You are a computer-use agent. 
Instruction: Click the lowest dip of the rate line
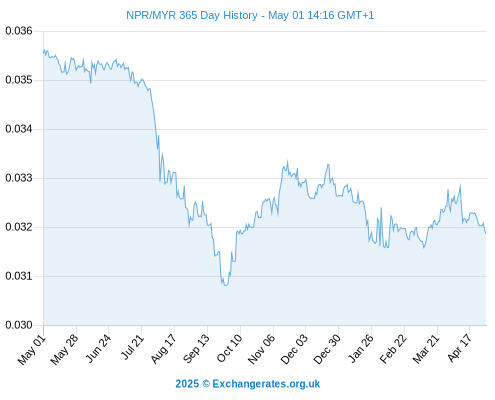tap(226, 285)
